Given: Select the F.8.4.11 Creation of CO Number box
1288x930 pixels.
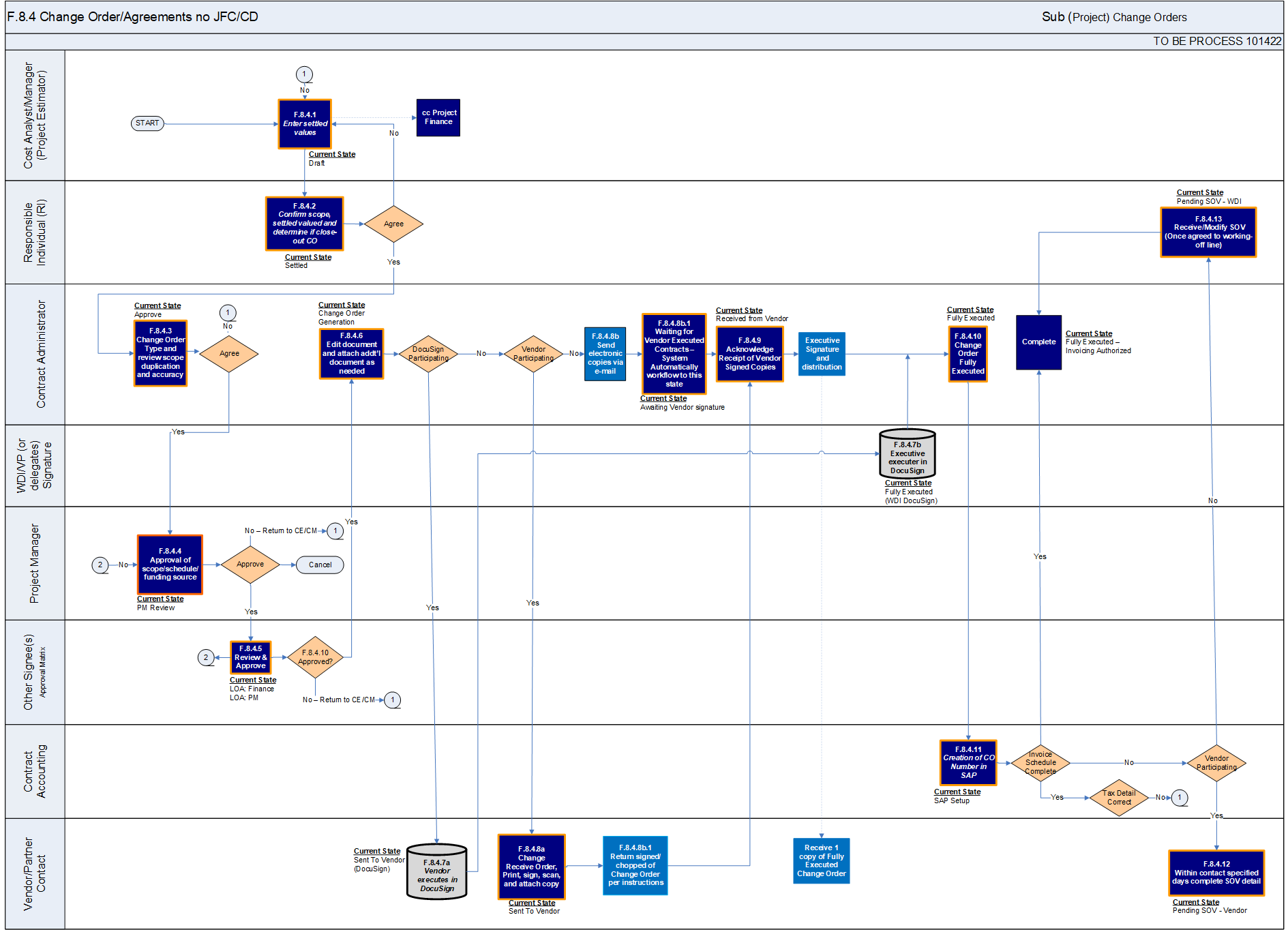Looking at the screenshot, I should pyautogui.click(x=968, y=763).
